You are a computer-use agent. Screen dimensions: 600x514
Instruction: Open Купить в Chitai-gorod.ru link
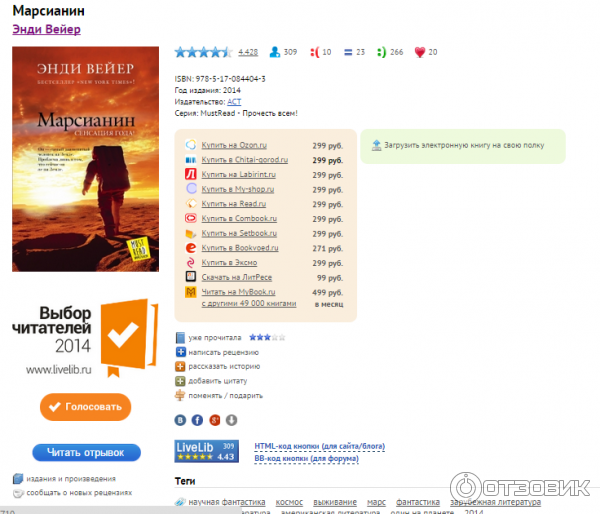(245, 160)
